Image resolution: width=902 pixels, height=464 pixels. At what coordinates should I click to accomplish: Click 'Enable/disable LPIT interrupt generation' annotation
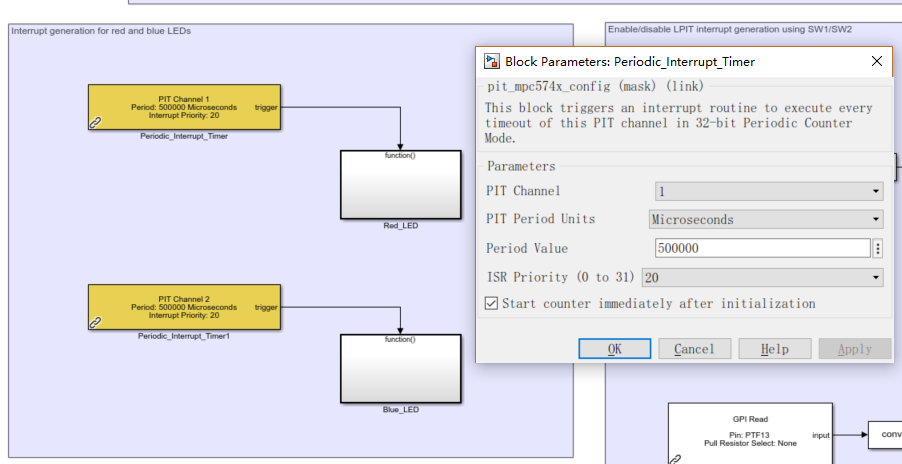click(x=730, y=29)
